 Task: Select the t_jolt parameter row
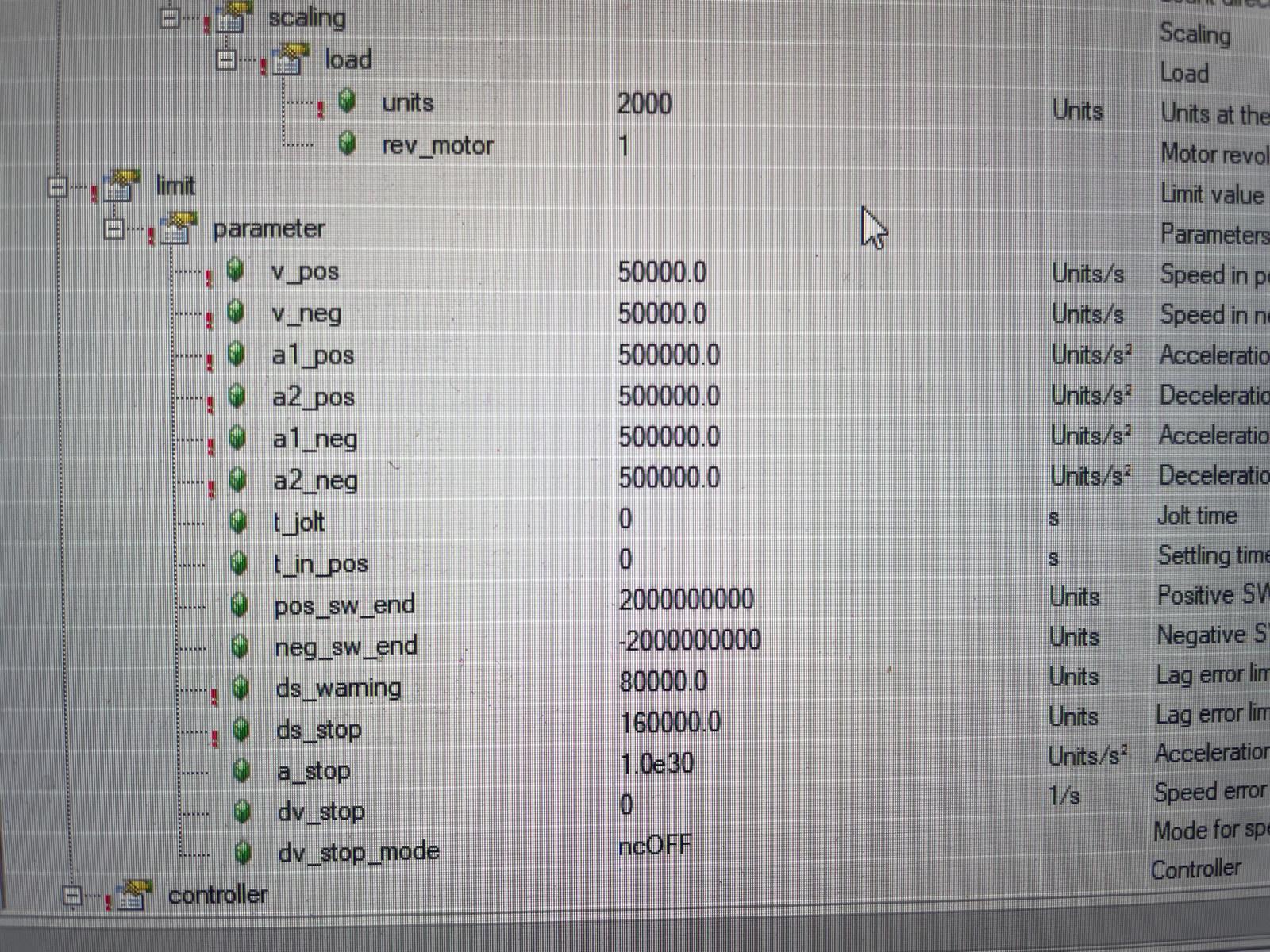point(635,520)
